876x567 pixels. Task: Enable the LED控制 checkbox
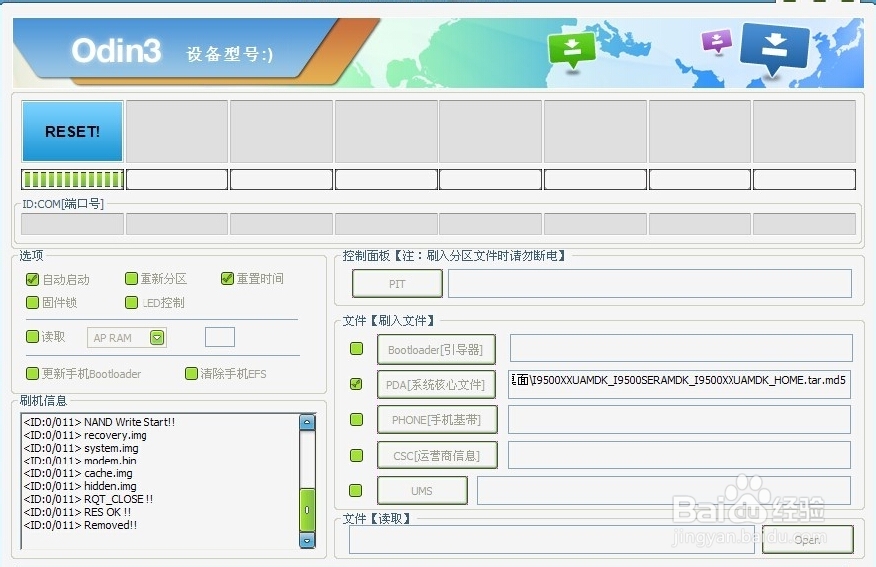[x=131, y=302]
